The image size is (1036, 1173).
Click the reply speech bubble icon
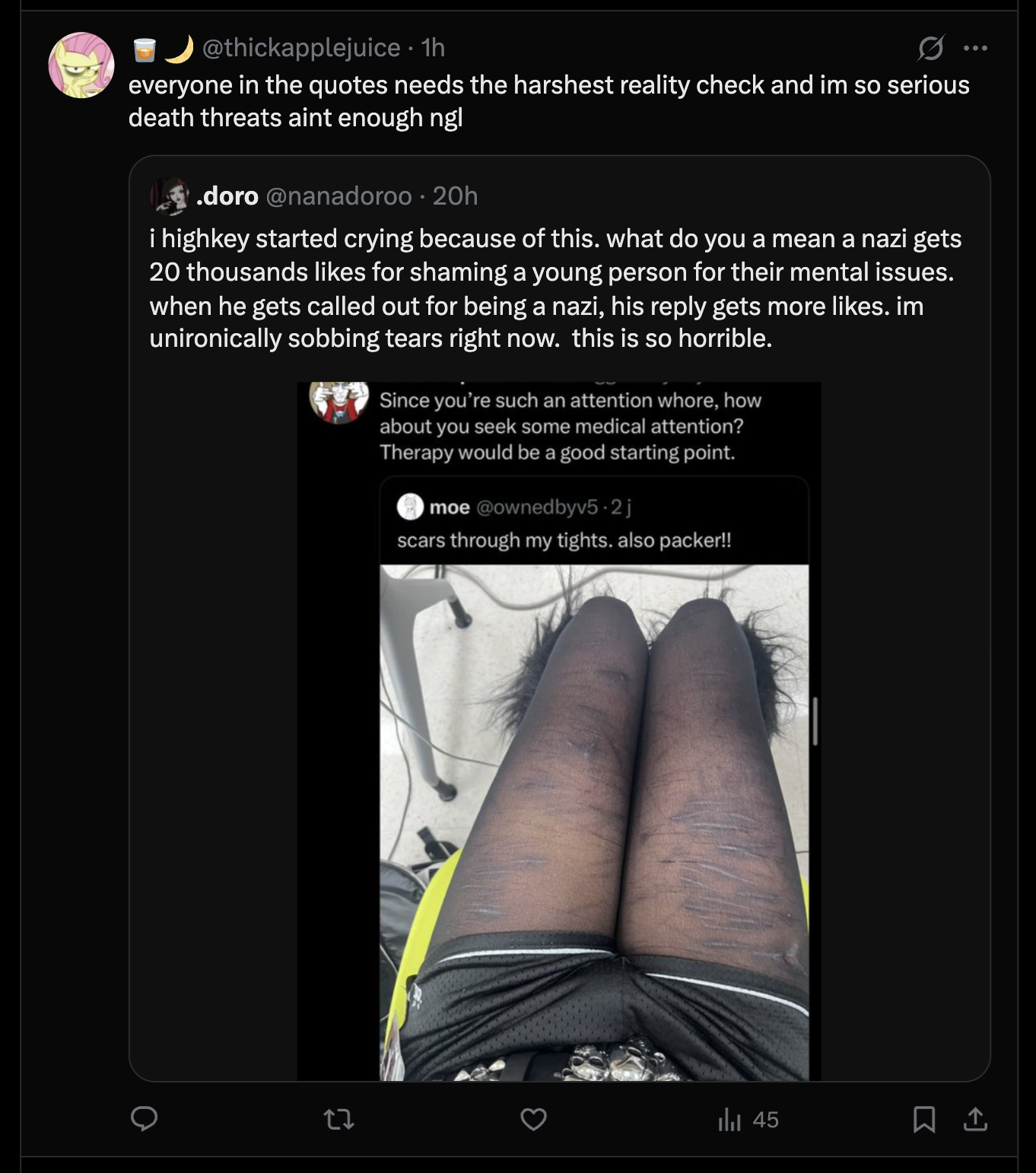point(144,1119)
